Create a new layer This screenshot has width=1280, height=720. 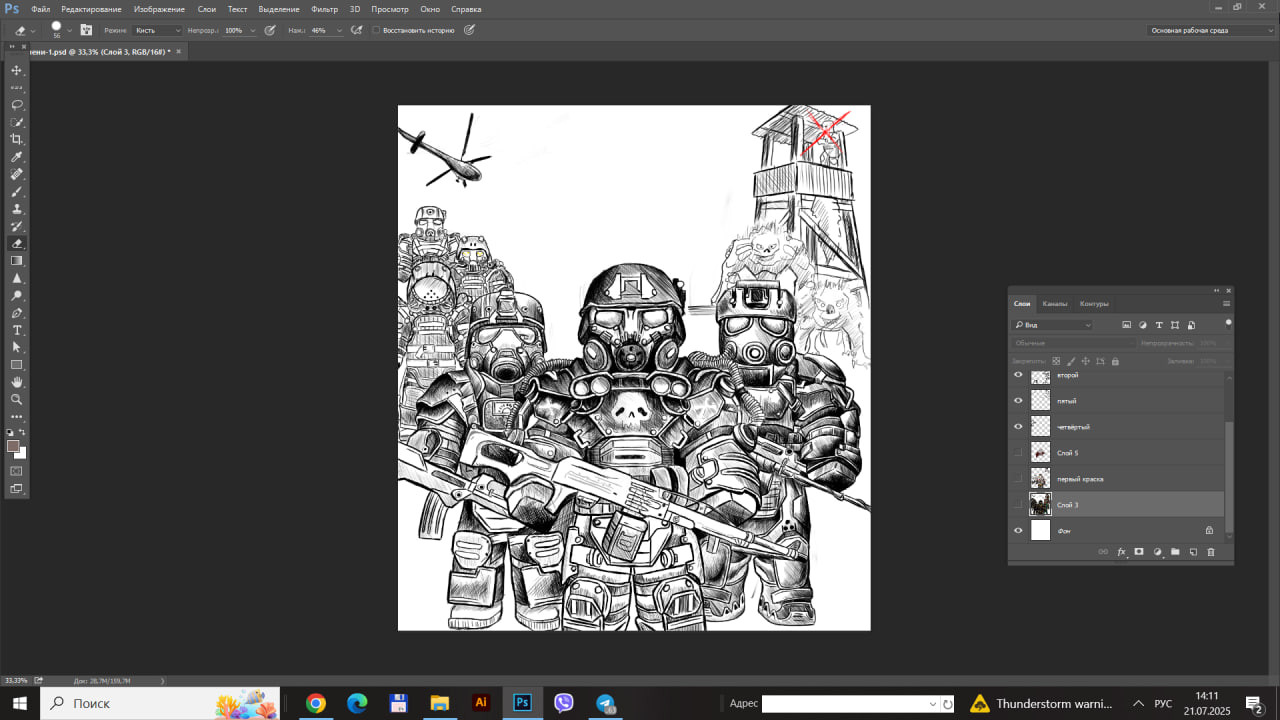1193,551
